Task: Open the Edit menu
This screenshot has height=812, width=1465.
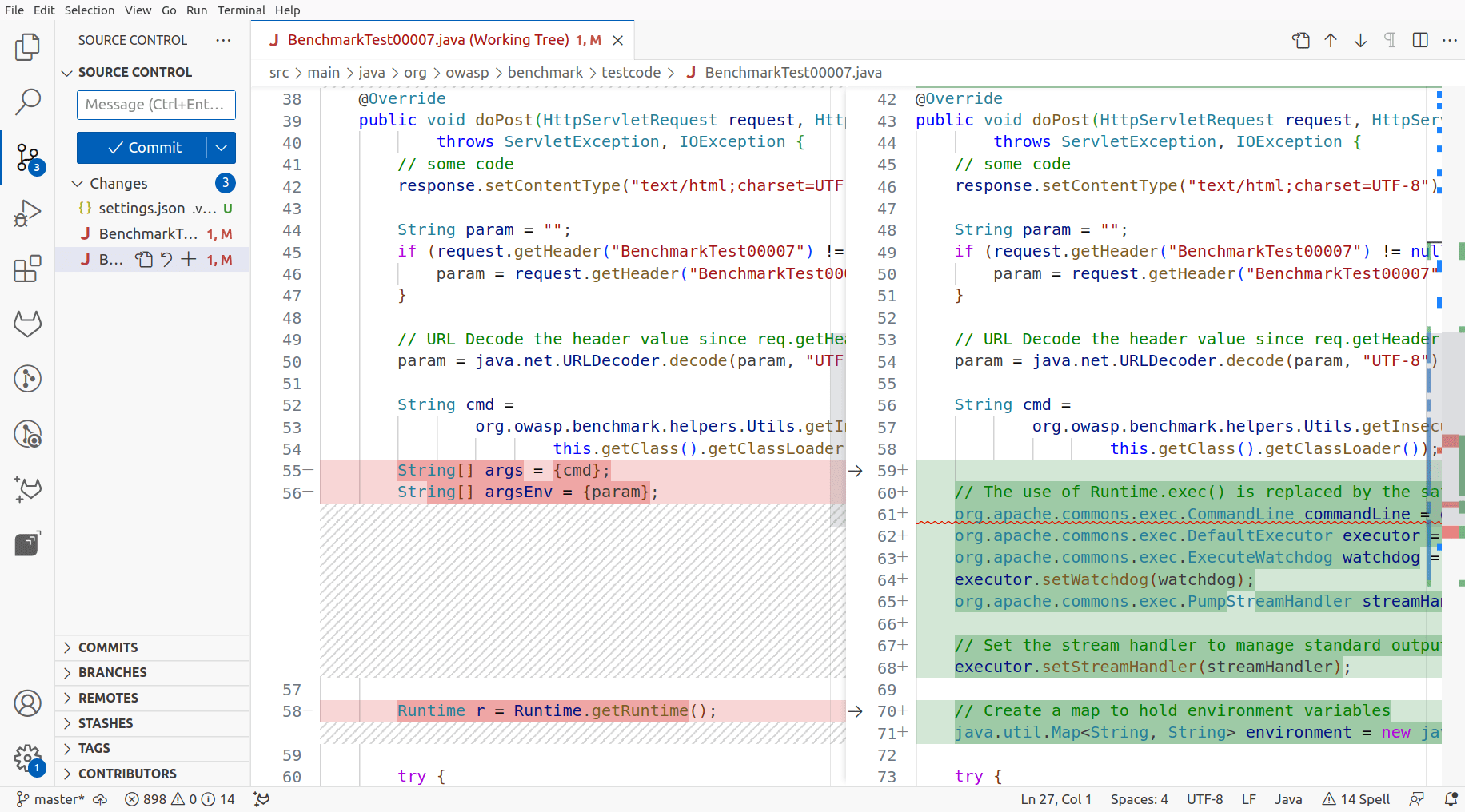Action: pos(44,10)
